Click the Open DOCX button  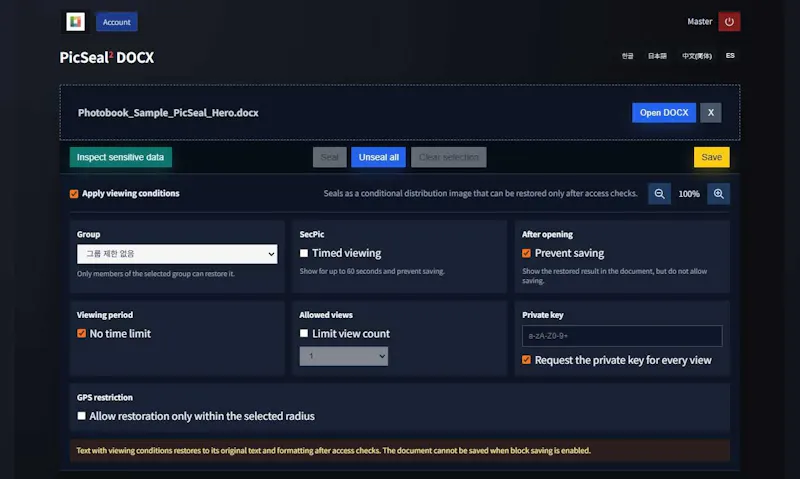[x=664, y=113]
